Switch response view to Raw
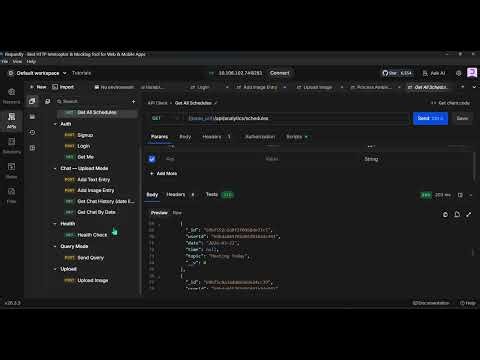This screenshot has height=360, width=480. point(177,213)
